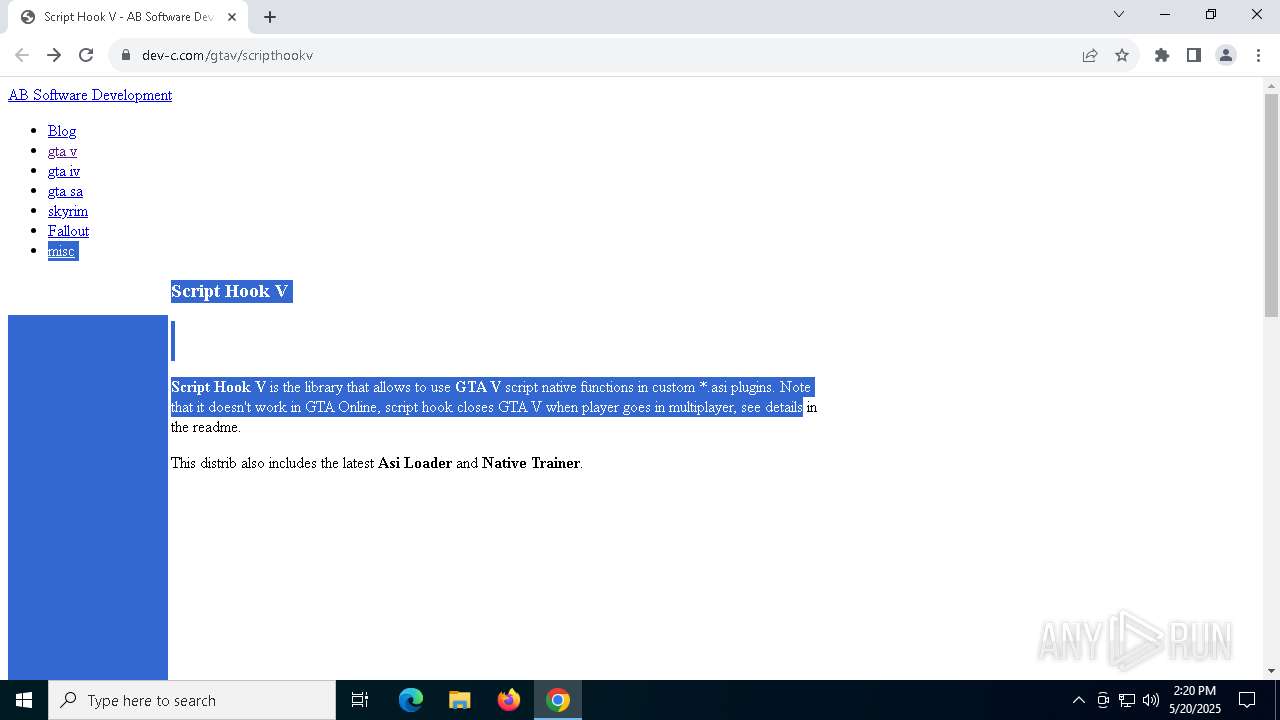Open the Windows Start menu
Image resolution: width=1280 pixels, height=720 pixels.
pyautogui.click(x=24, y=700)
